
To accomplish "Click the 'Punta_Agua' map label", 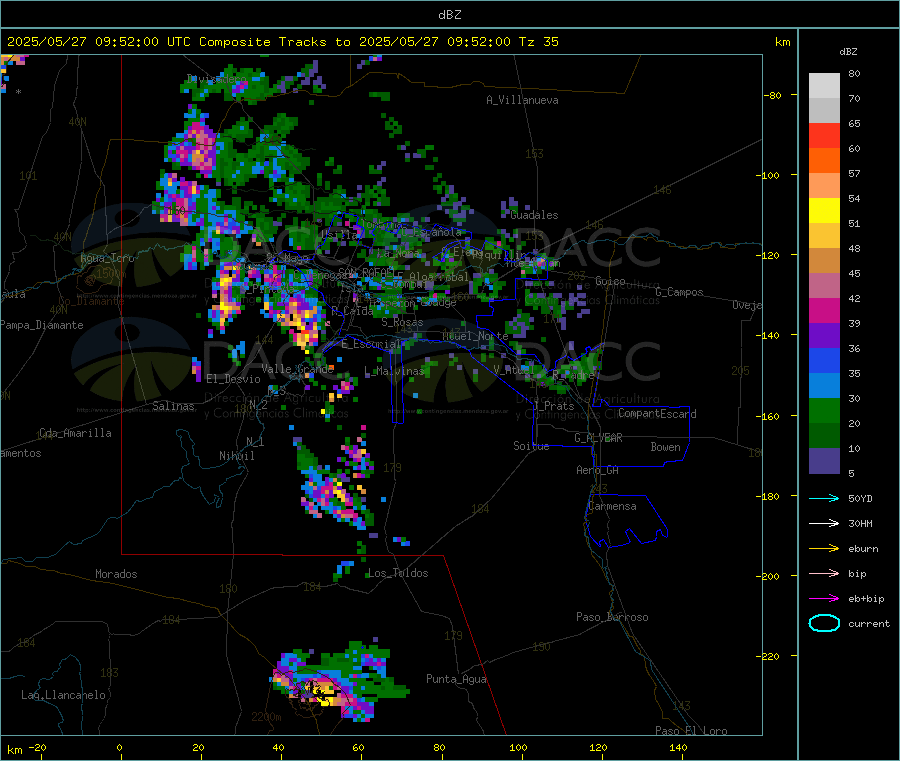I will 456,679.
